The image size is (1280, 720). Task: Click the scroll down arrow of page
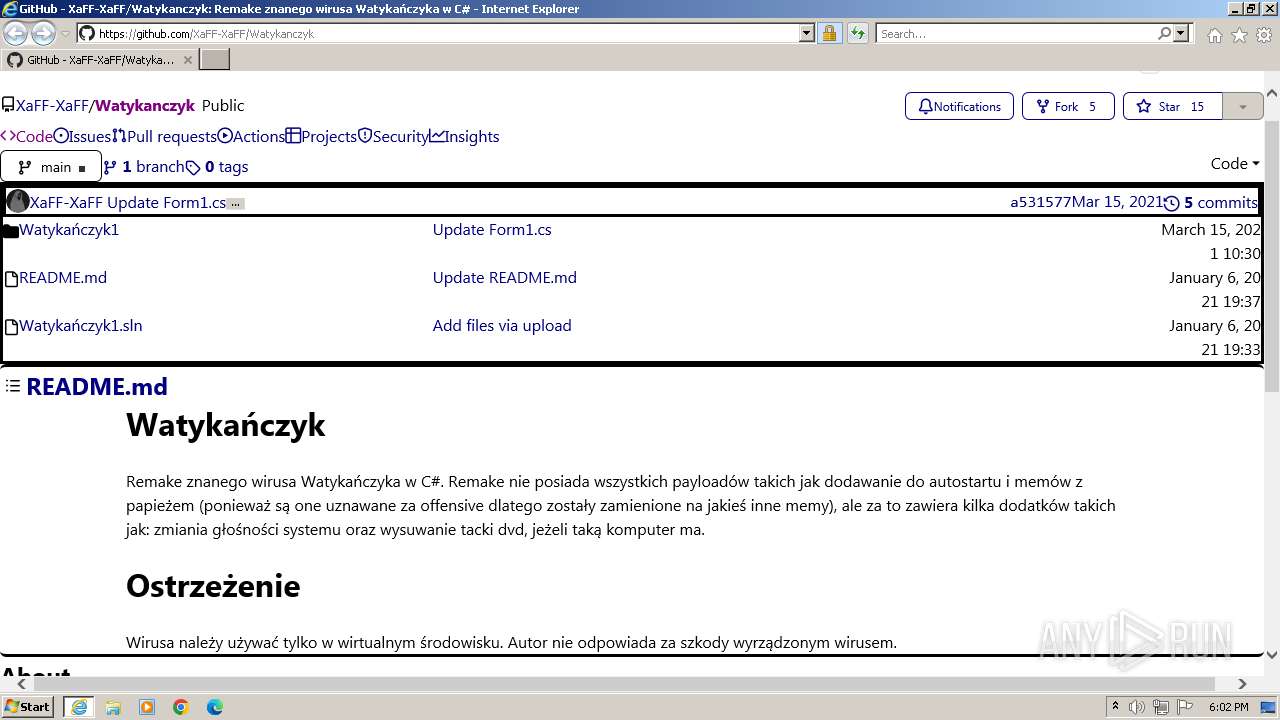tap(1272, 655)
